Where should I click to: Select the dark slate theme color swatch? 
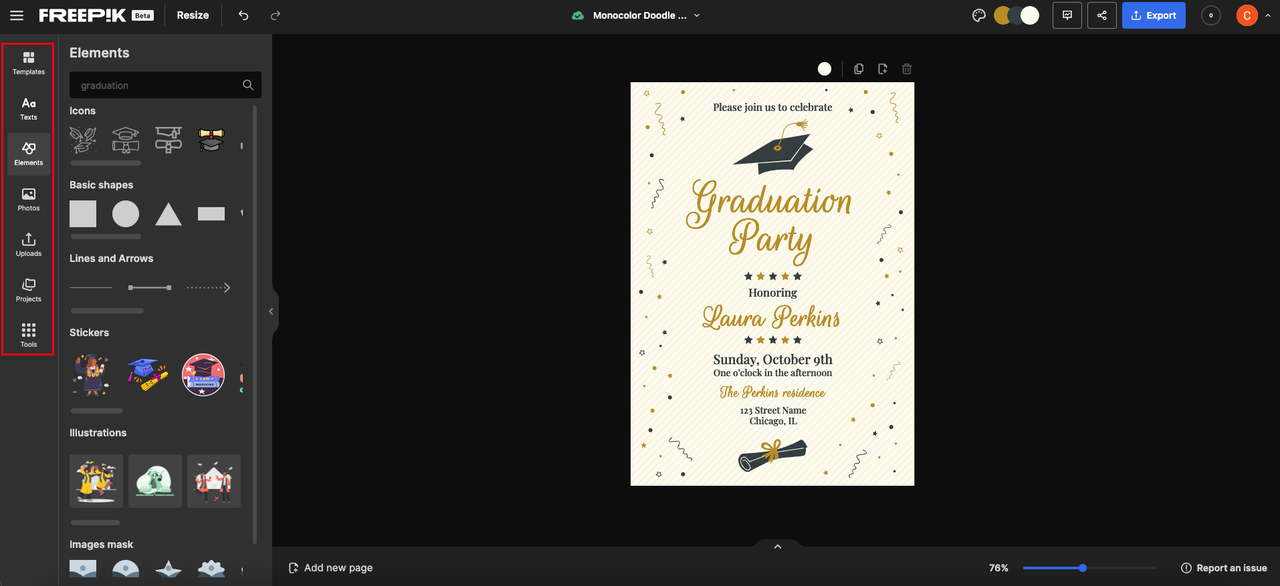click(1016, 15)
